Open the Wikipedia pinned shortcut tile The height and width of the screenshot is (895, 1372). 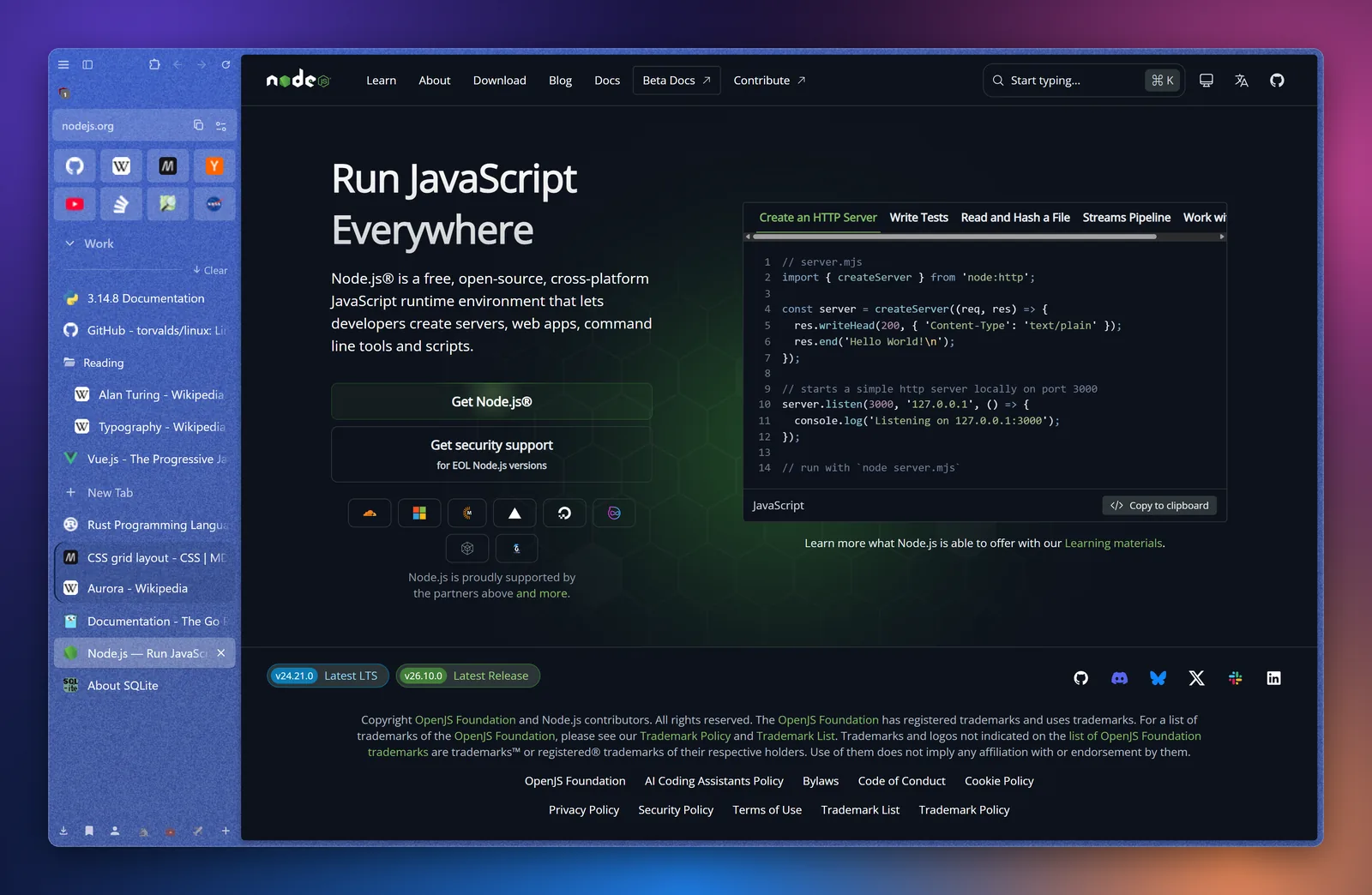[x=121, y=165]
